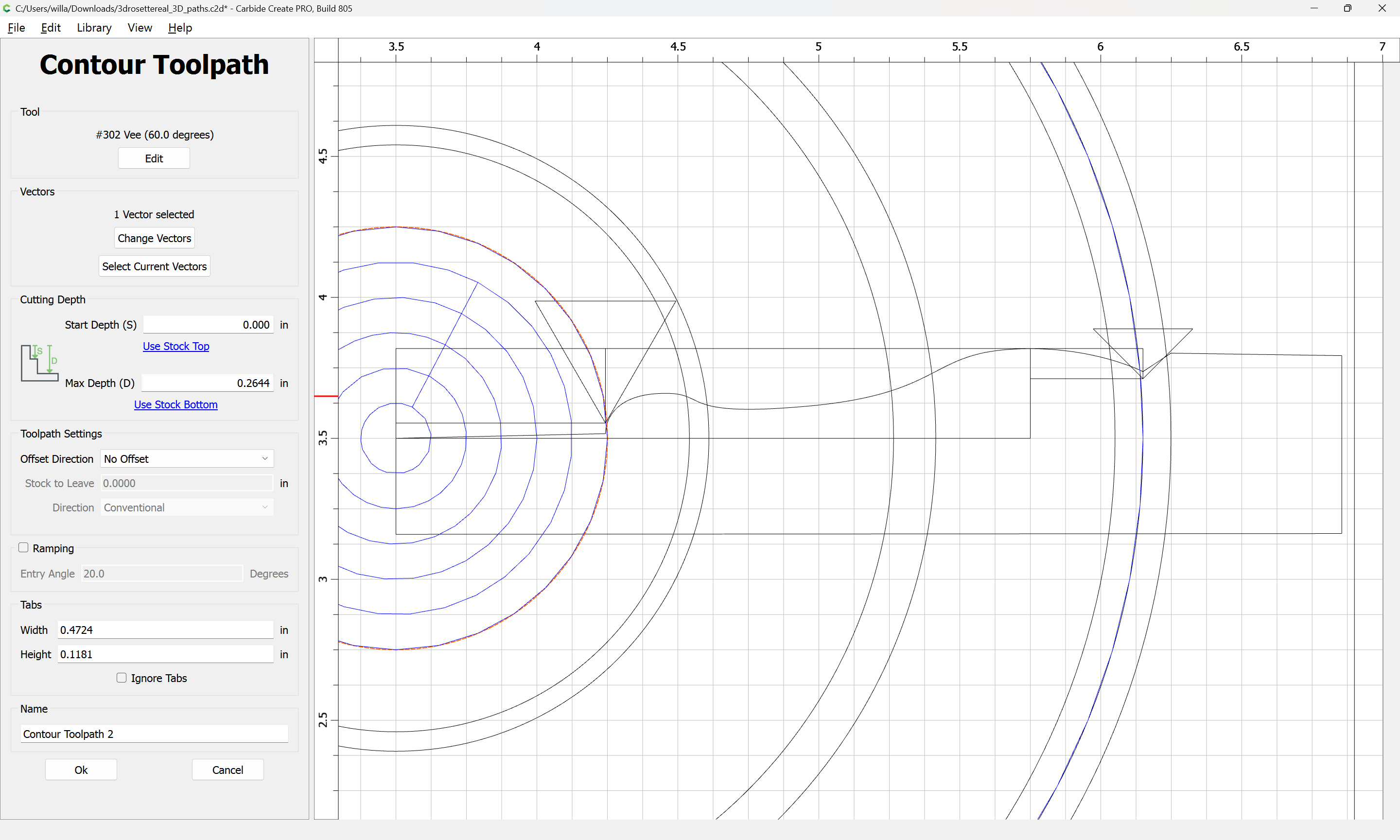Open the Offset Direction dropdown
This screenshot has height=840, width=1400.
pyautogui.click(x=187, y=458)
